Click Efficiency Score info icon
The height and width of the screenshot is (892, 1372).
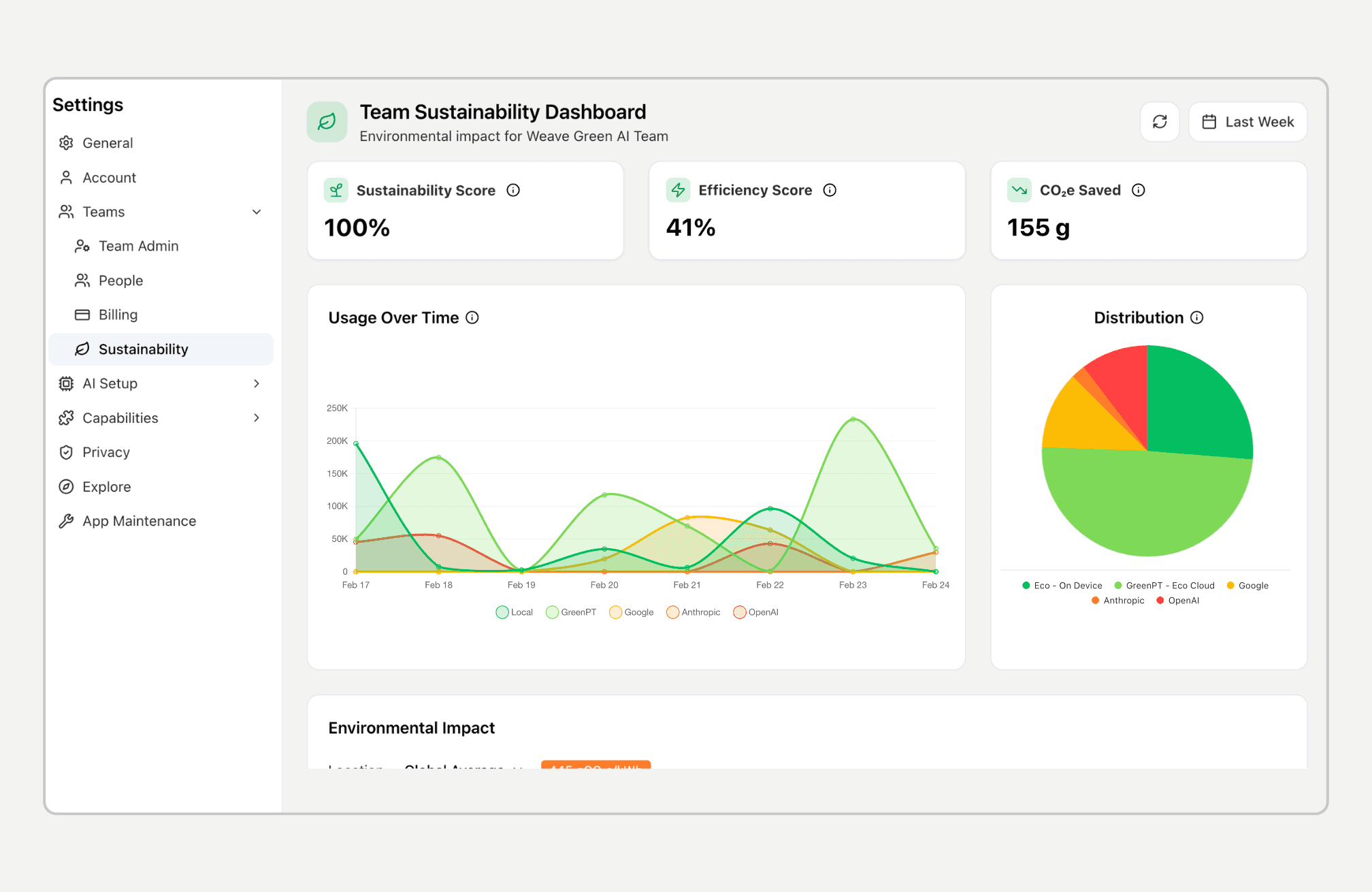(x=830, y=191)
